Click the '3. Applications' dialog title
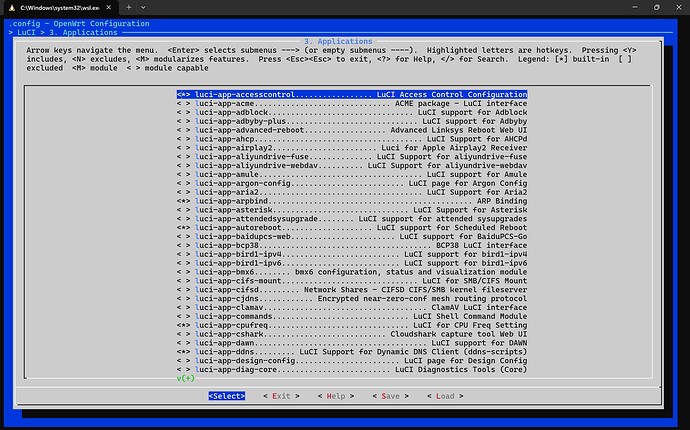 [338, 41]
